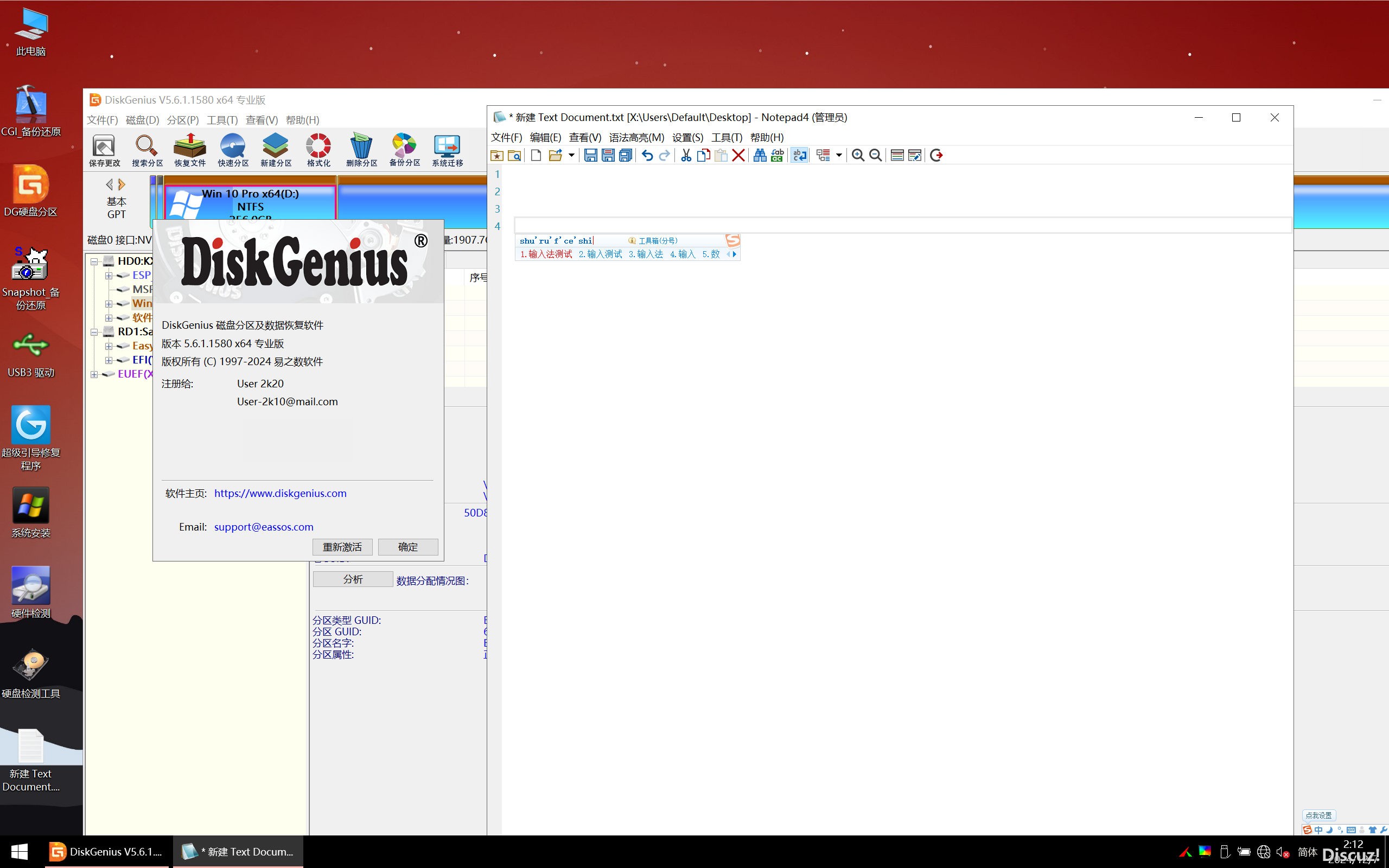Screen dimensions: 1389x868
Task: Toggle Sogou 中 Chinese/English mode
Action: pyautogui.click(x=1318, y=830)
